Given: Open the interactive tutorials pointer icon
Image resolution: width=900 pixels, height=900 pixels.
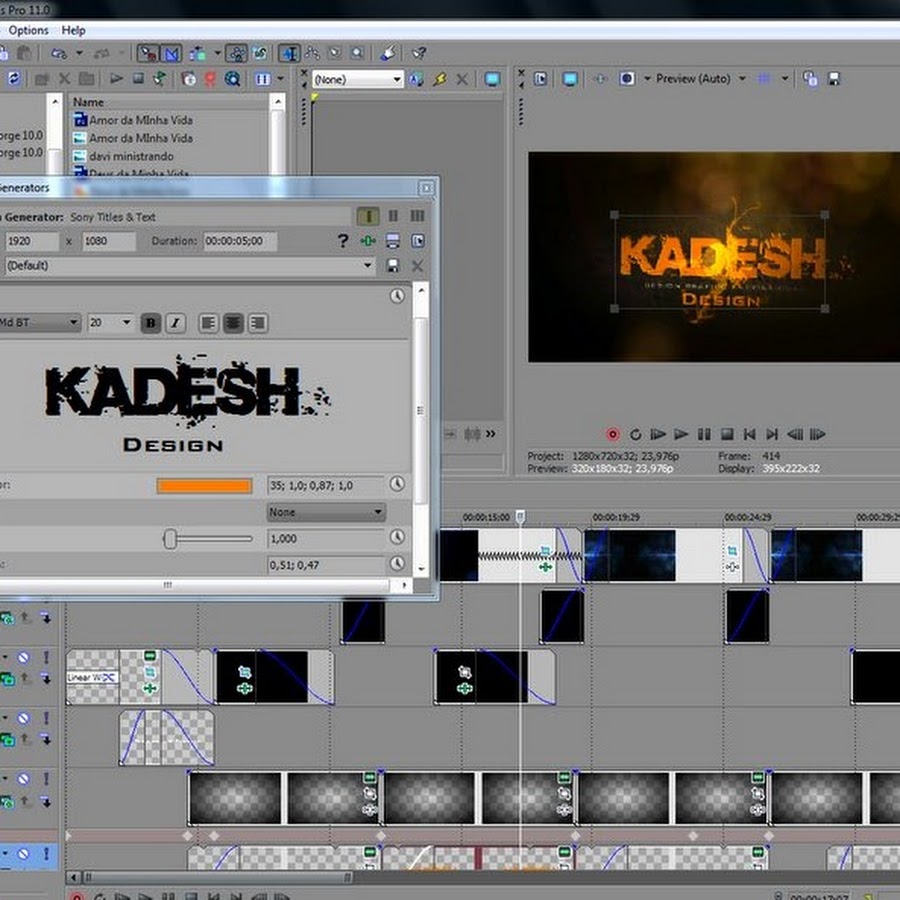Looking at the screenshot, I should [x=389, y=53].
